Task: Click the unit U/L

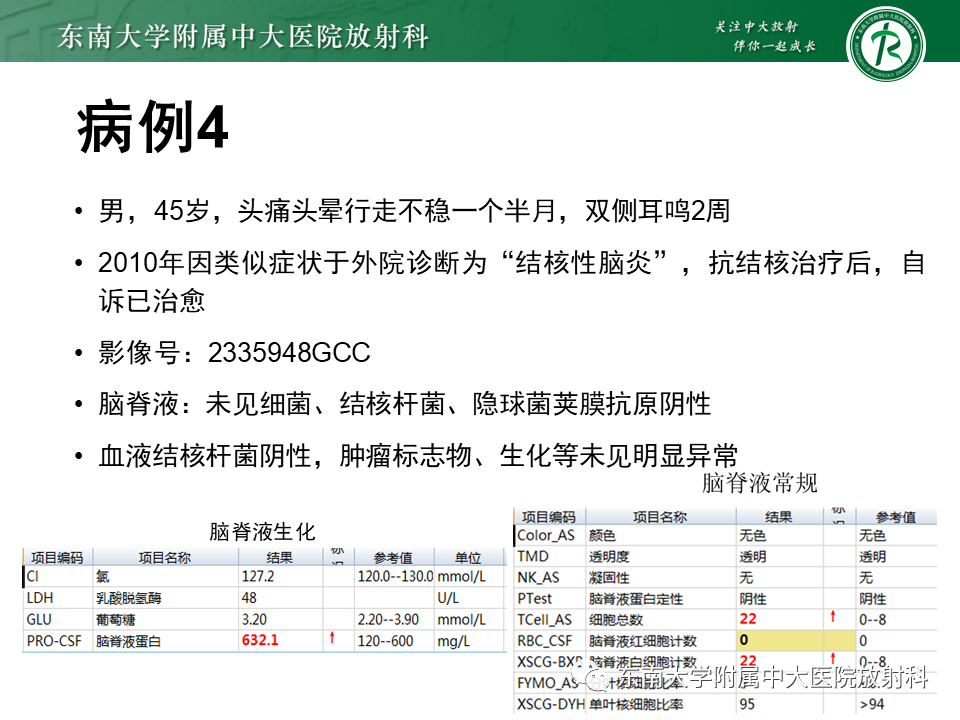Action: pos(448,598)
